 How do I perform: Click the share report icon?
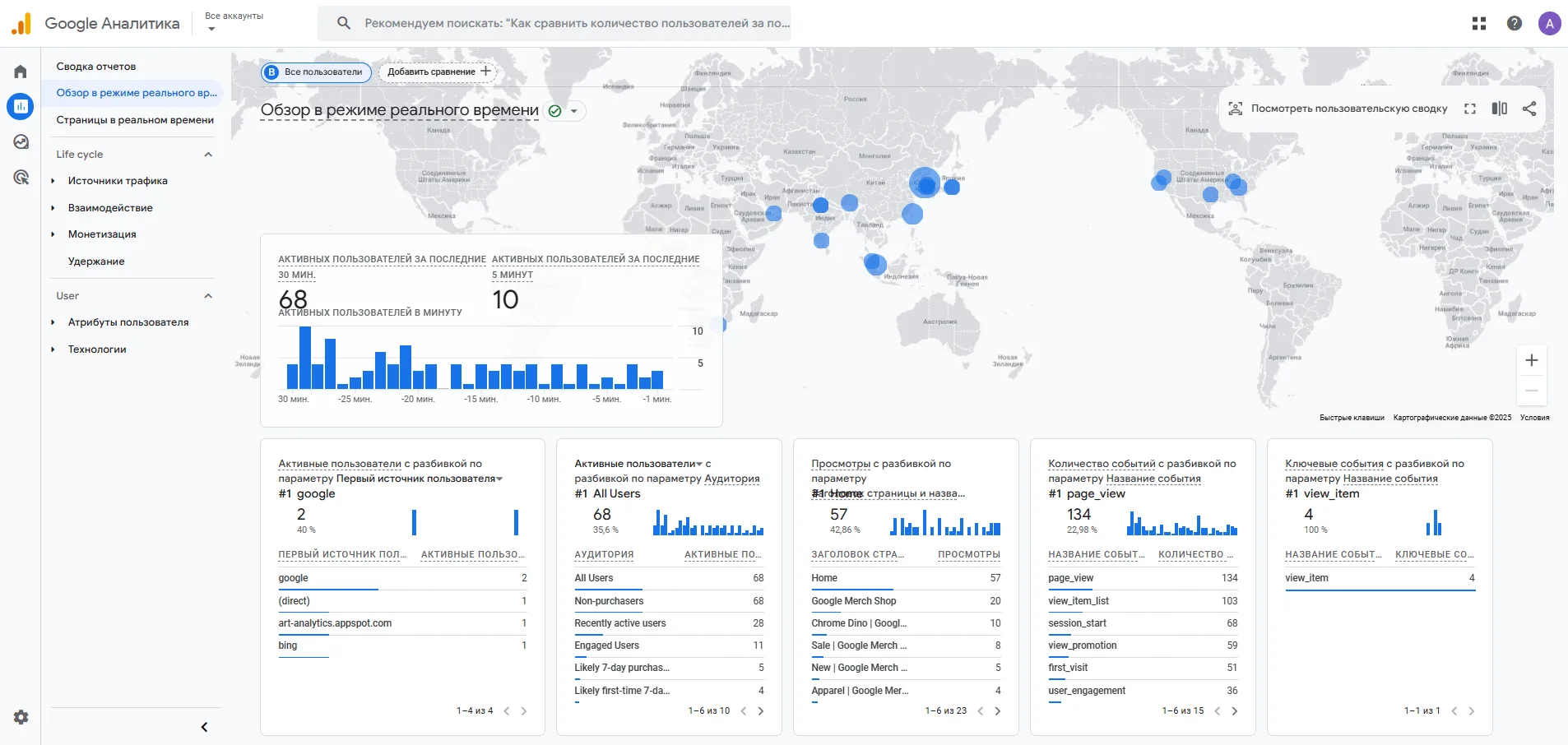click(x=1529, y=109)
